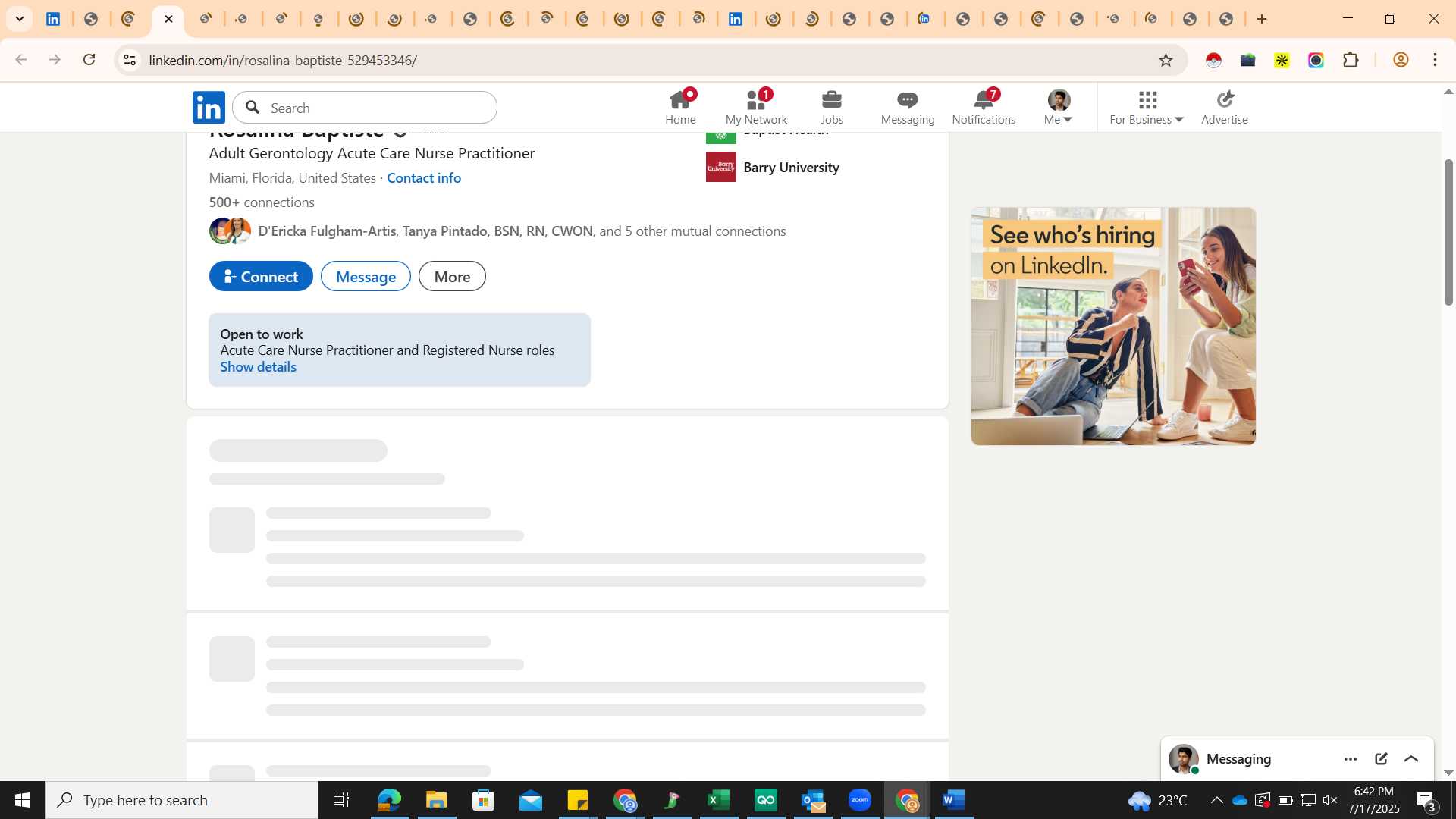Viewport: 1456px width, 819px height.
Task: Expand the Messaging panel chevron
Action: tap(1411, 759)
